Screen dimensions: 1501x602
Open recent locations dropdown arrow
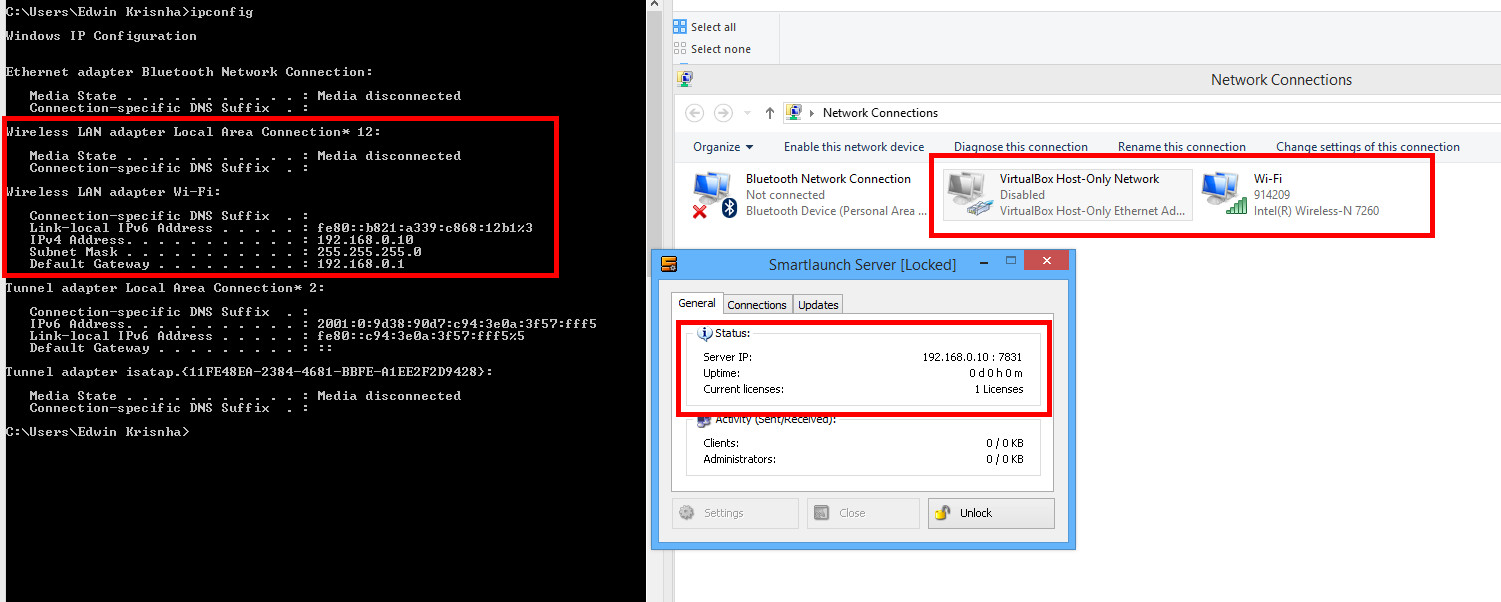[746, 113]
